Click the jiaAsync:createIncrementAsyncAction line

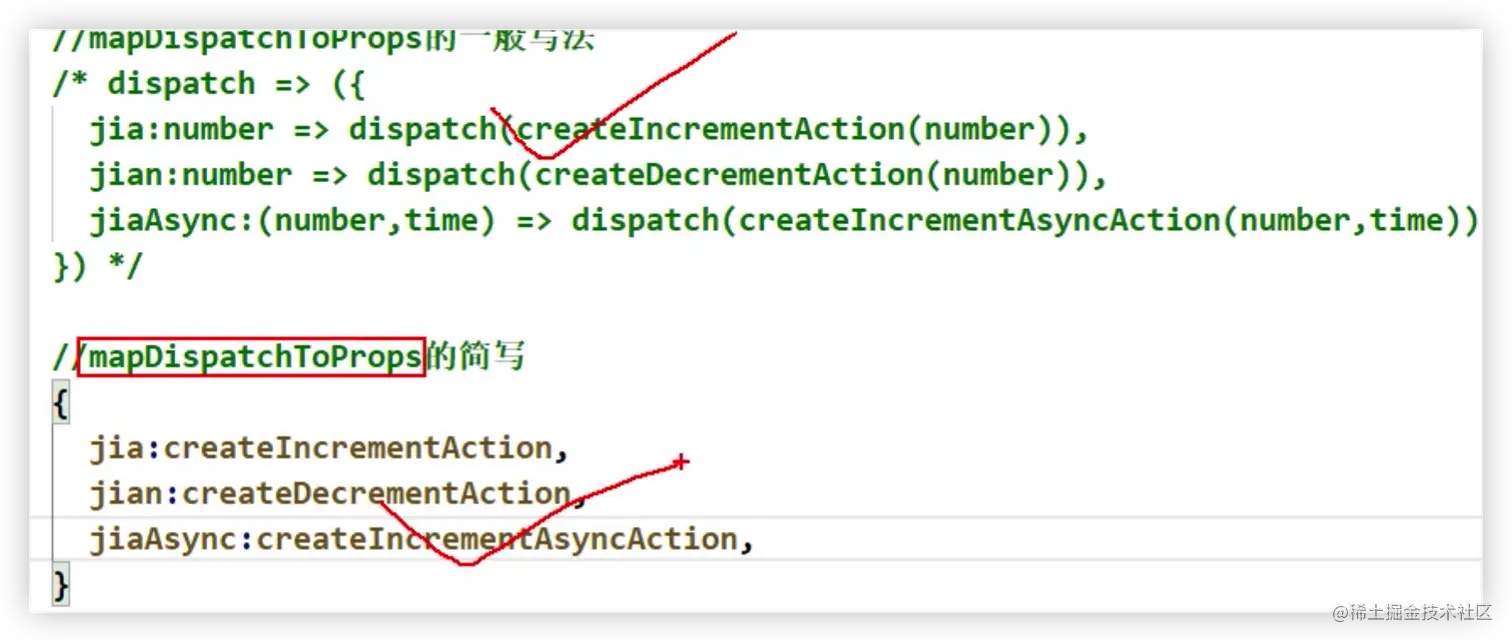pos(421,540)
